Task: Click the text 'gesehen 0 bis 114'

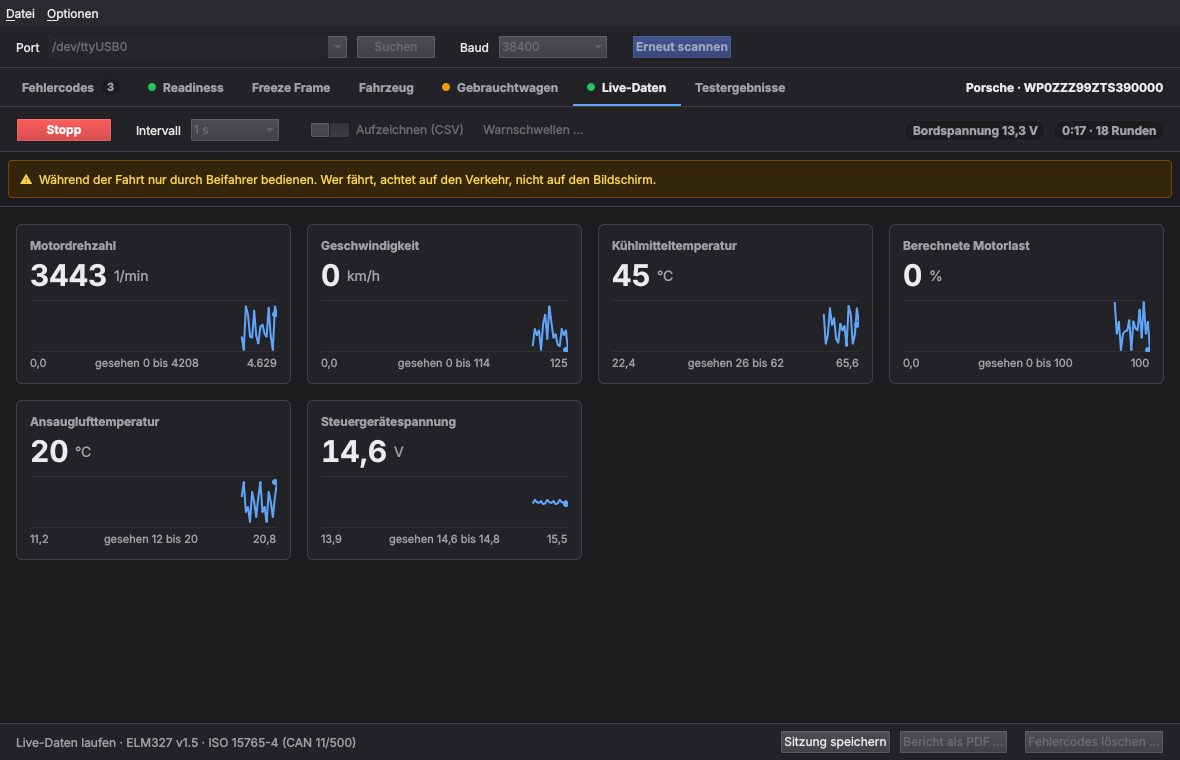Action: pyautogui.click(x=444, y=363)
